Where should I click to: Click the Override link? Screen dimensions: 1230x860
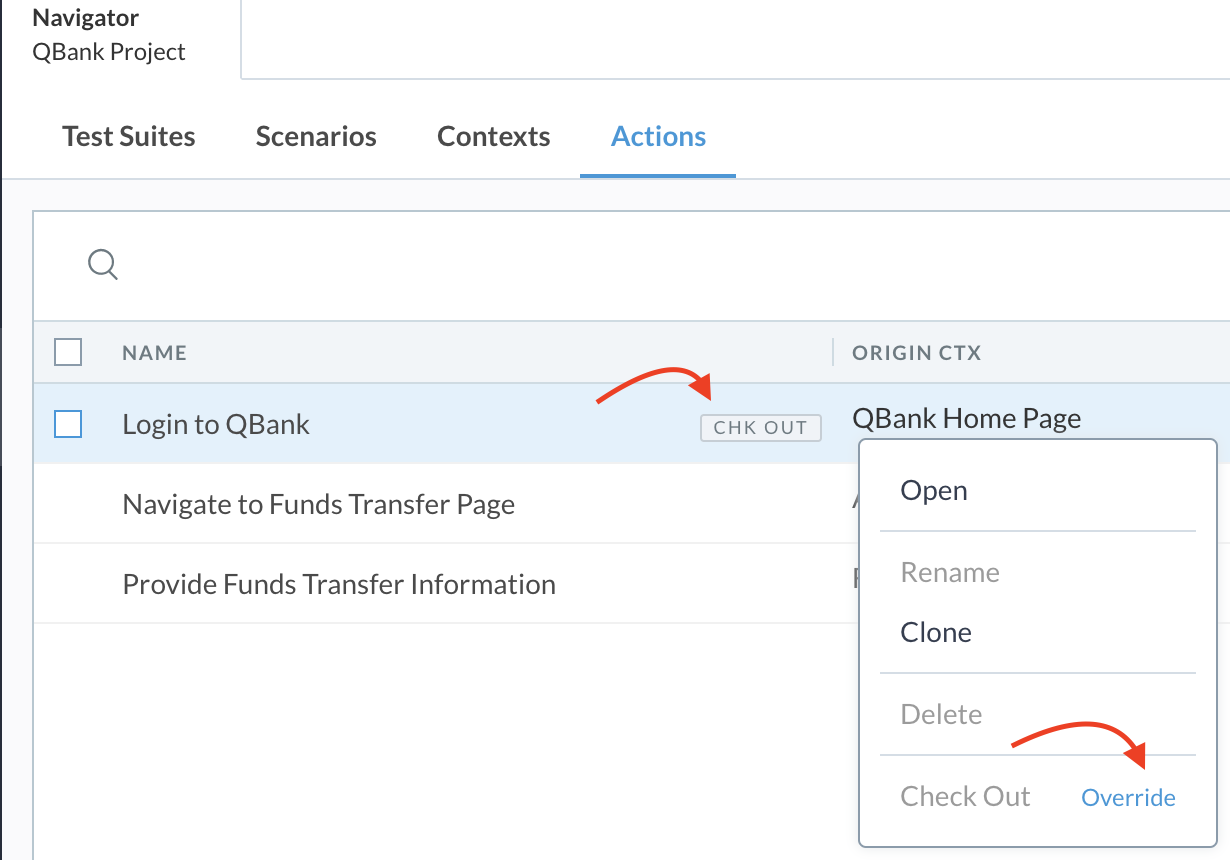(1128, 797)
